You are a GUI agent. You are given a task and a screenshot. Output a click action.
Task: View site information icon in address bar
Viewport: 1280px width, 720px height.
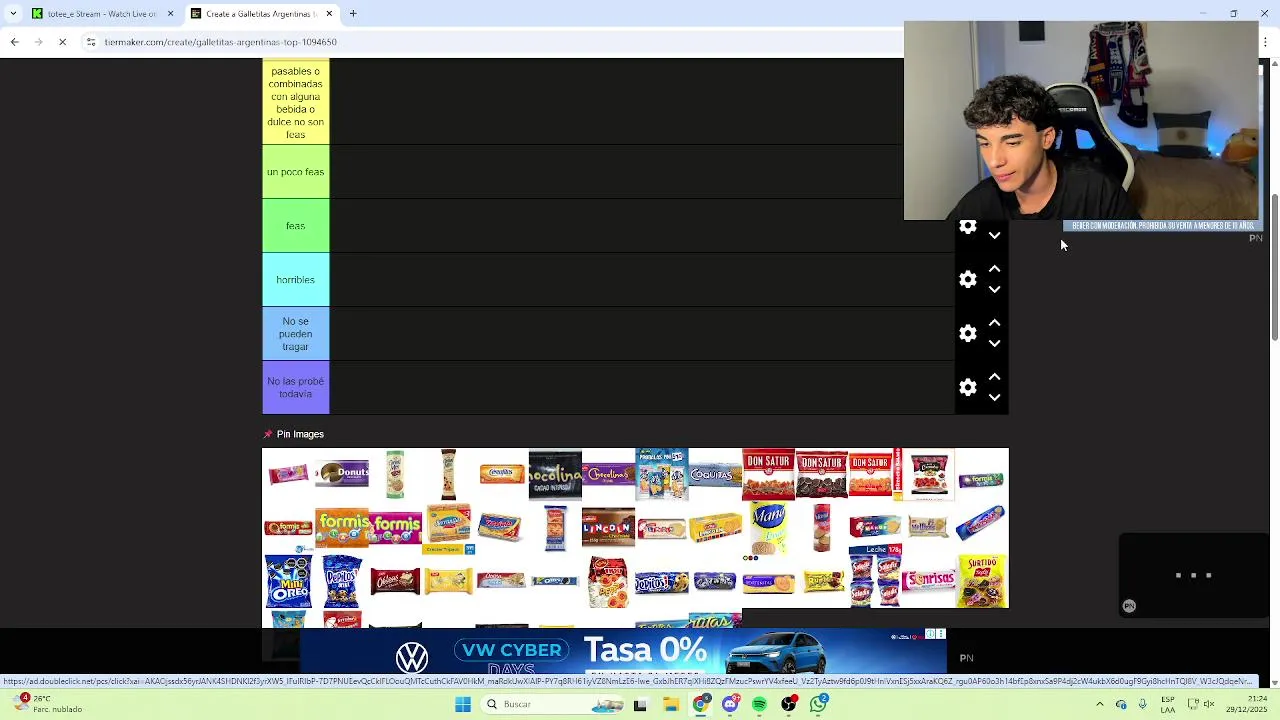[x=91, y=42]
